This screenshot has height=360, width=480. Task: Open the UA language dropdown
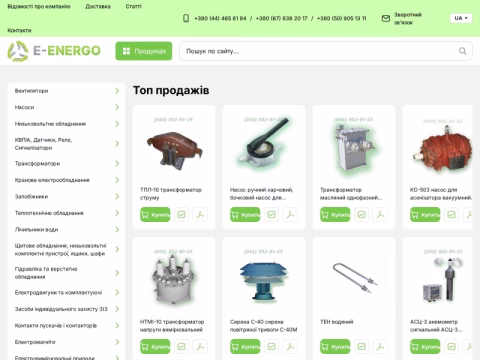click(461, 18)
